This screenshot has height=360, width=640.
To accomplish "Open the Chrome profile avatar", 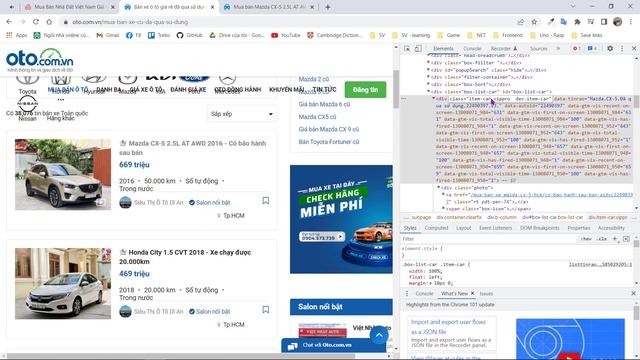I will [618, 22].
